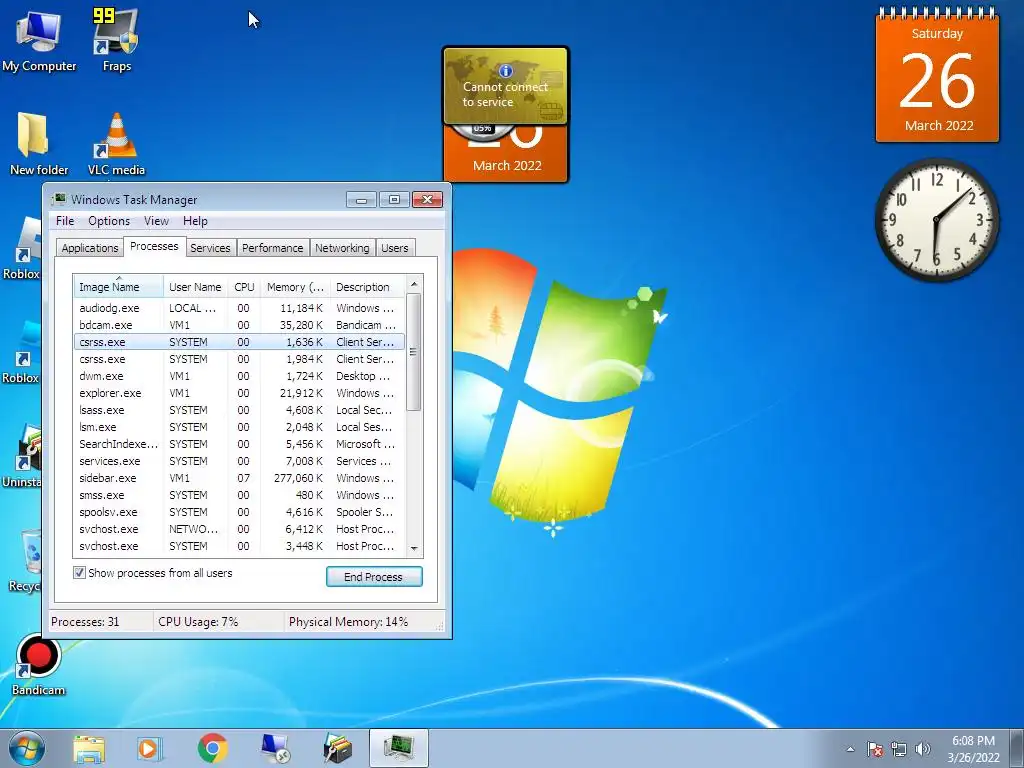Open the Options menu in Task Manager
Screen dimensions: 1024x768
pos(109,221)
